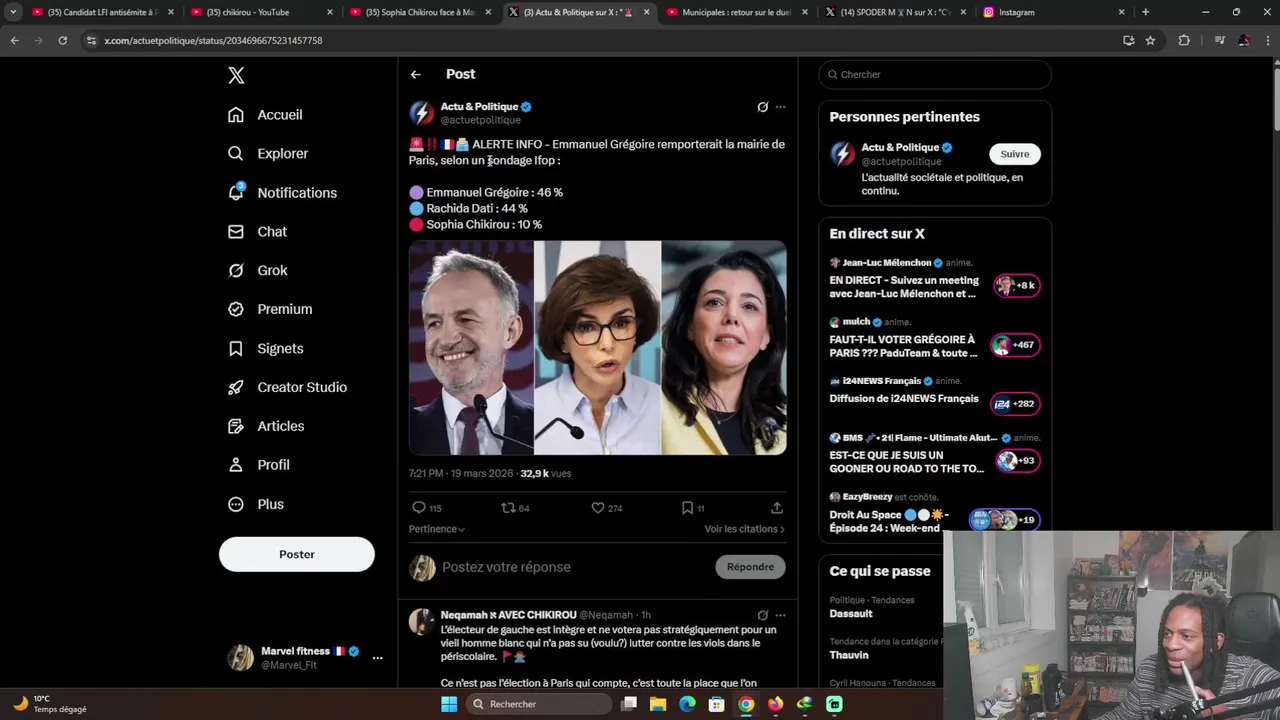Click the Répondre button
Image resolution: width=1280 pixels, height=720 pixels.
pyautogui.click(x=751, y=567)
